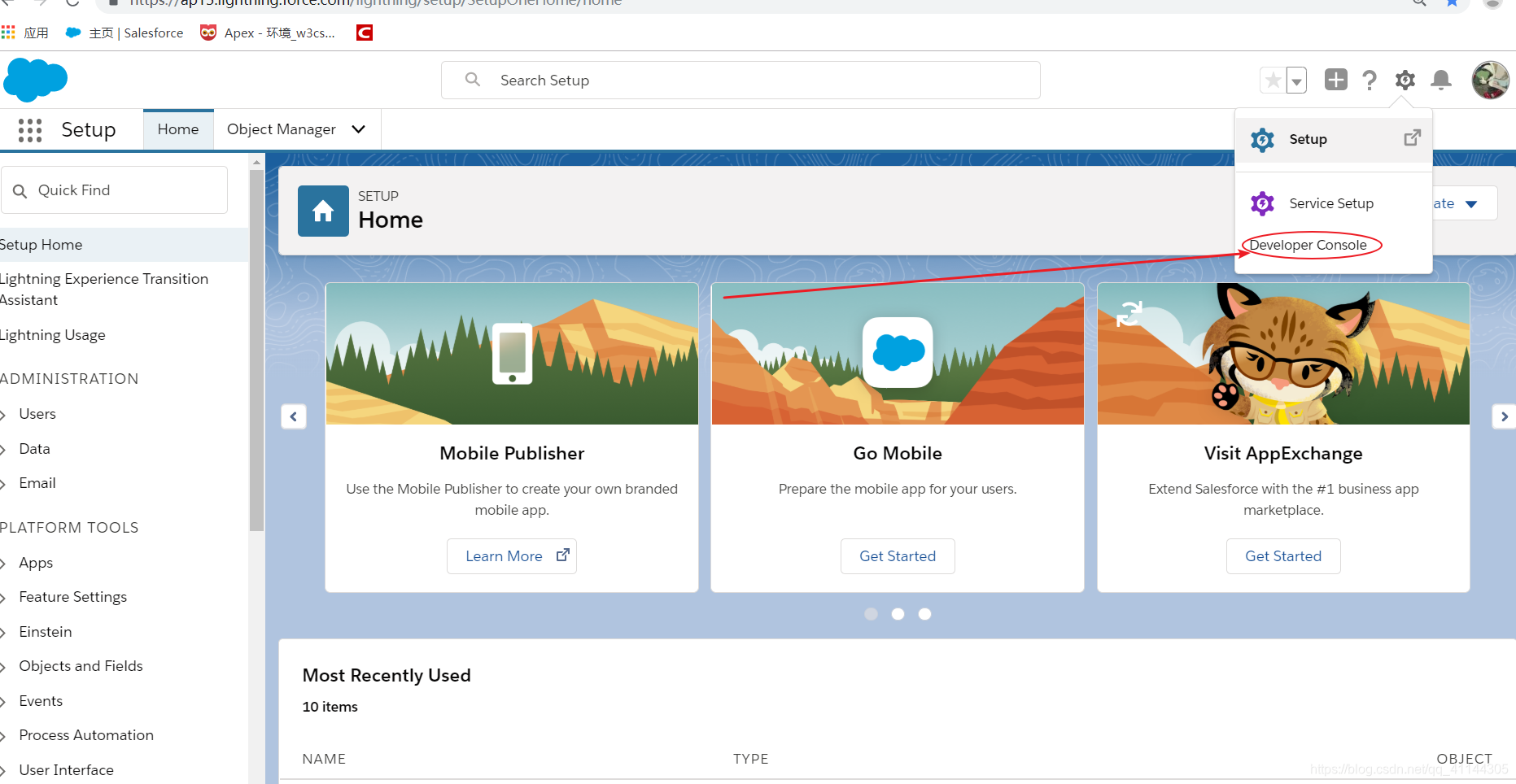
Task: Click the Setup Home house icon
Action: pos(323,211)
